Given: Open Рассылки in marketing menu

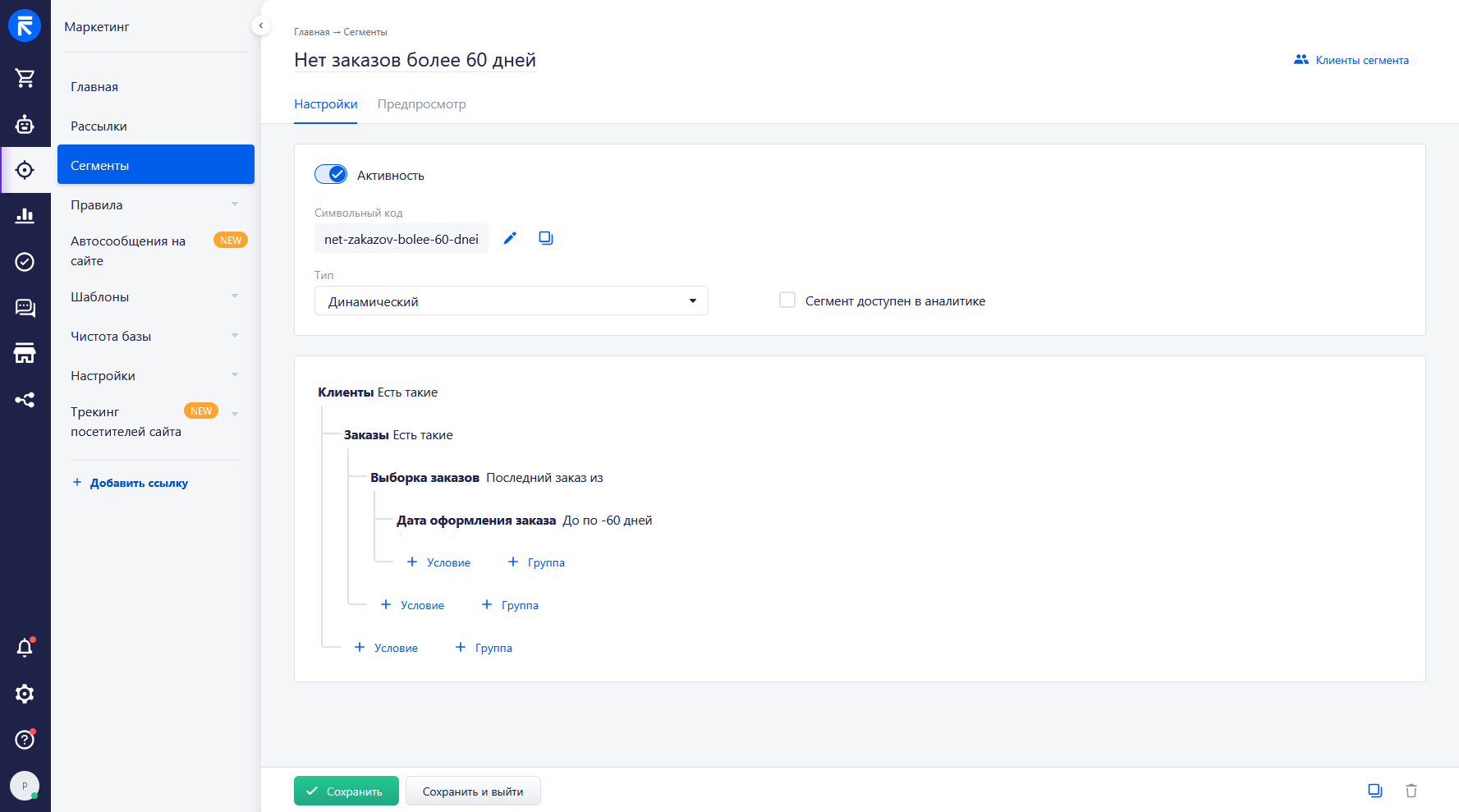Looking at the screenshot, I should click(x=155, y=126).
